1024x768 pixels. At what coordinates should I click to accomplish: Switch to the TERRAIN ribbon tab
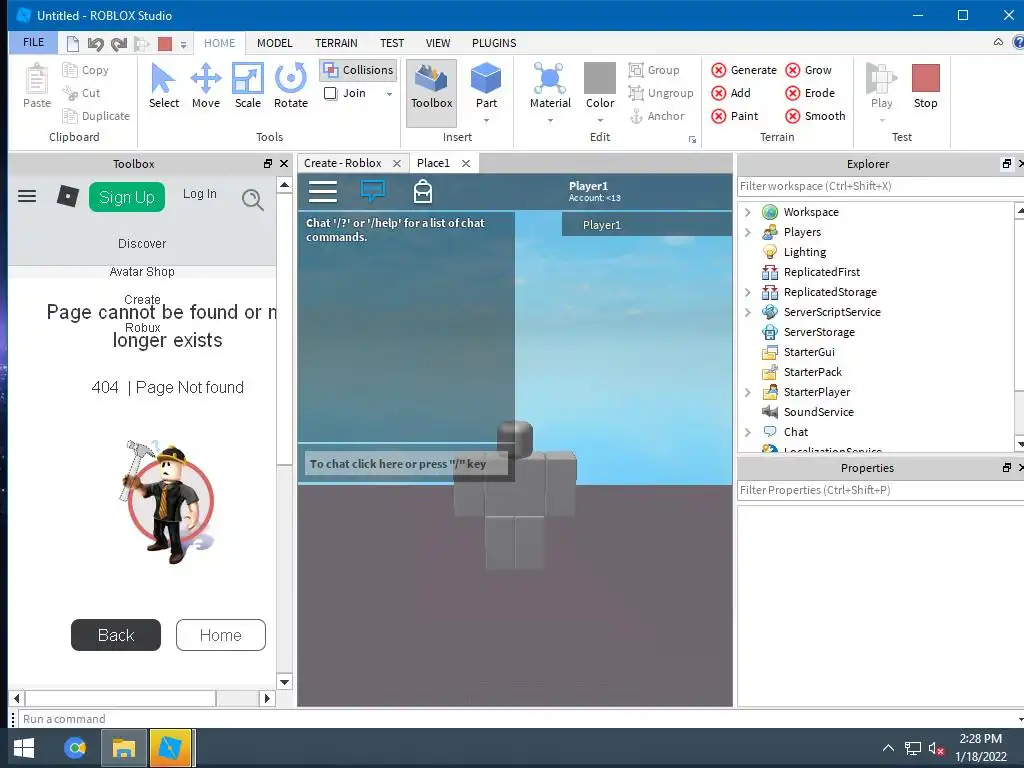point(336,43)
